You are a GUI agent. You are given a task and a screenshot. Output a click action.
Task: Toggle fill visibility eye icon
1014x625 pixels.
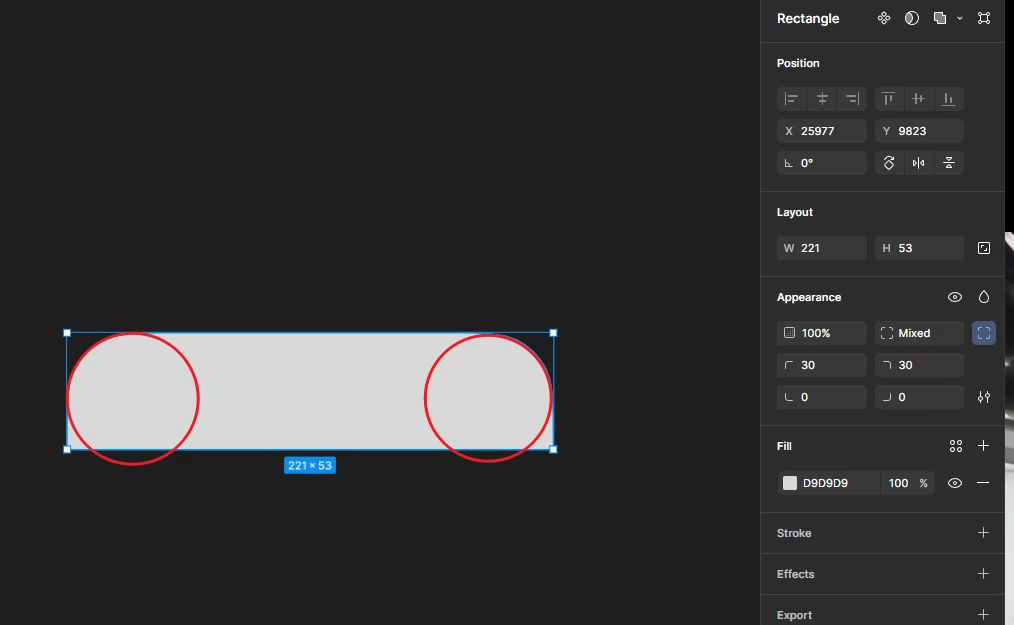pyautogui.click(x=955, y=483)
